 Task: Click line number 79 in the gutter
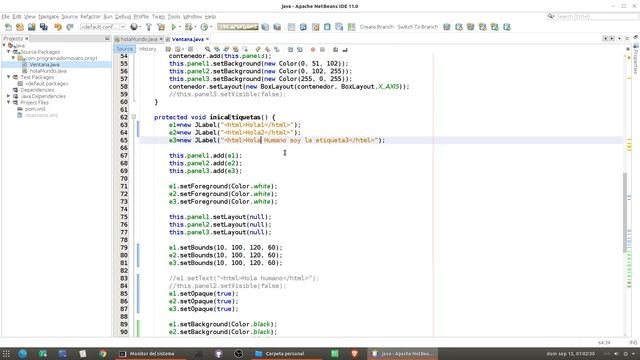124,248
